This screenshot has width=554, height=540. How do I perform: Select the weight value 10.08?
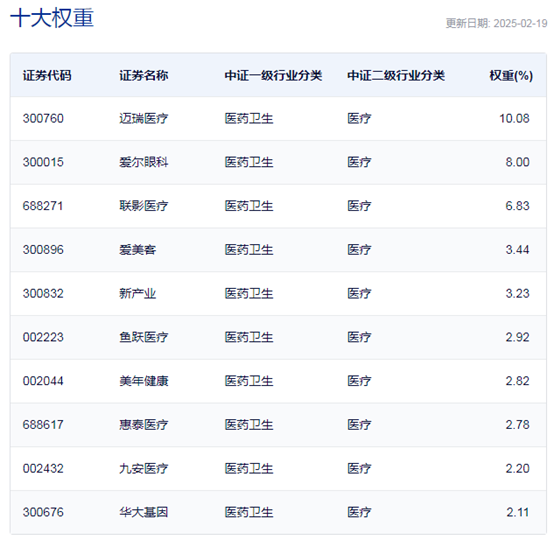click(514, 118)
